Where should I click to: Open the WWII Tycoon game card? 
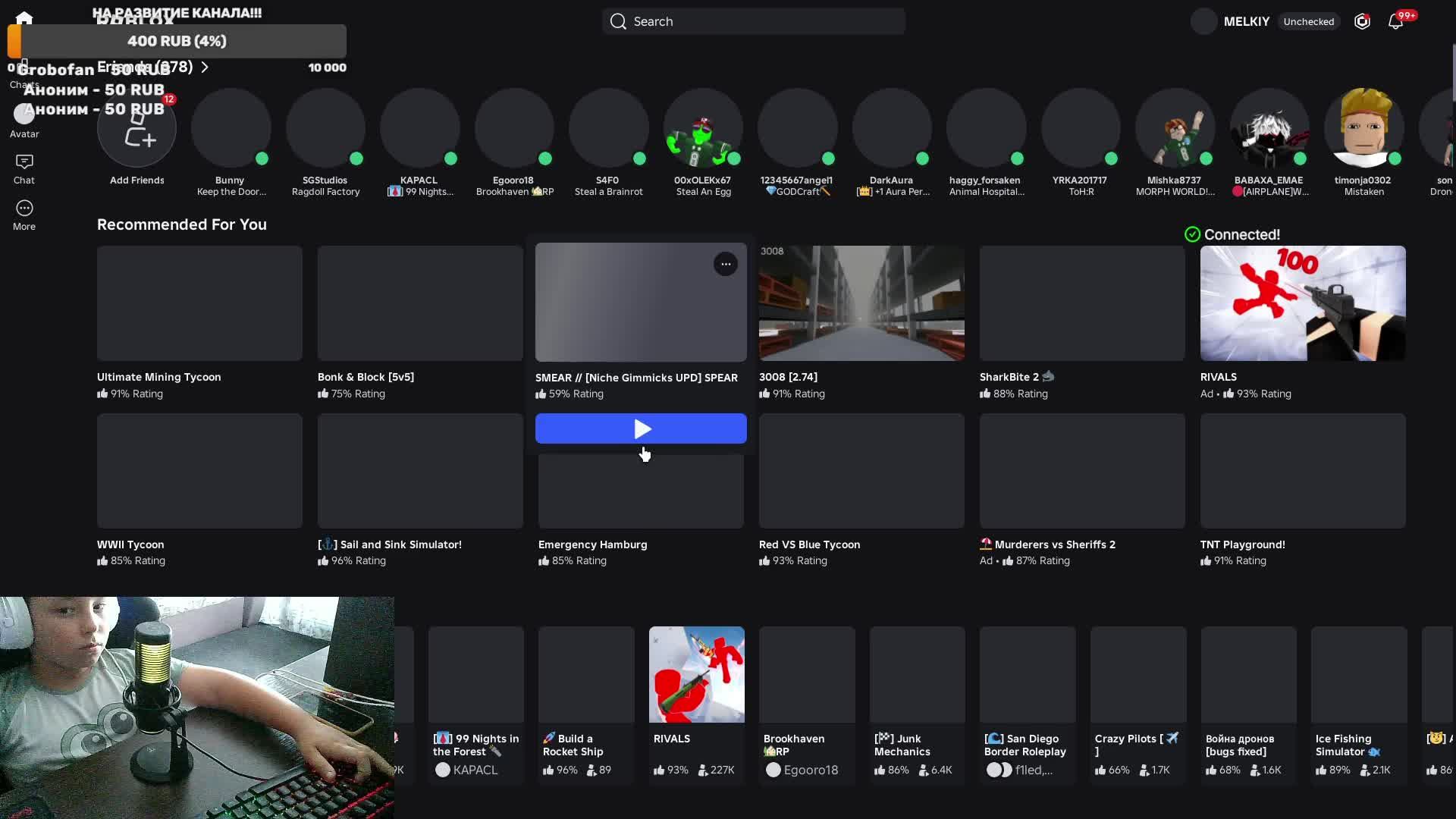click(x=199, y=491)
